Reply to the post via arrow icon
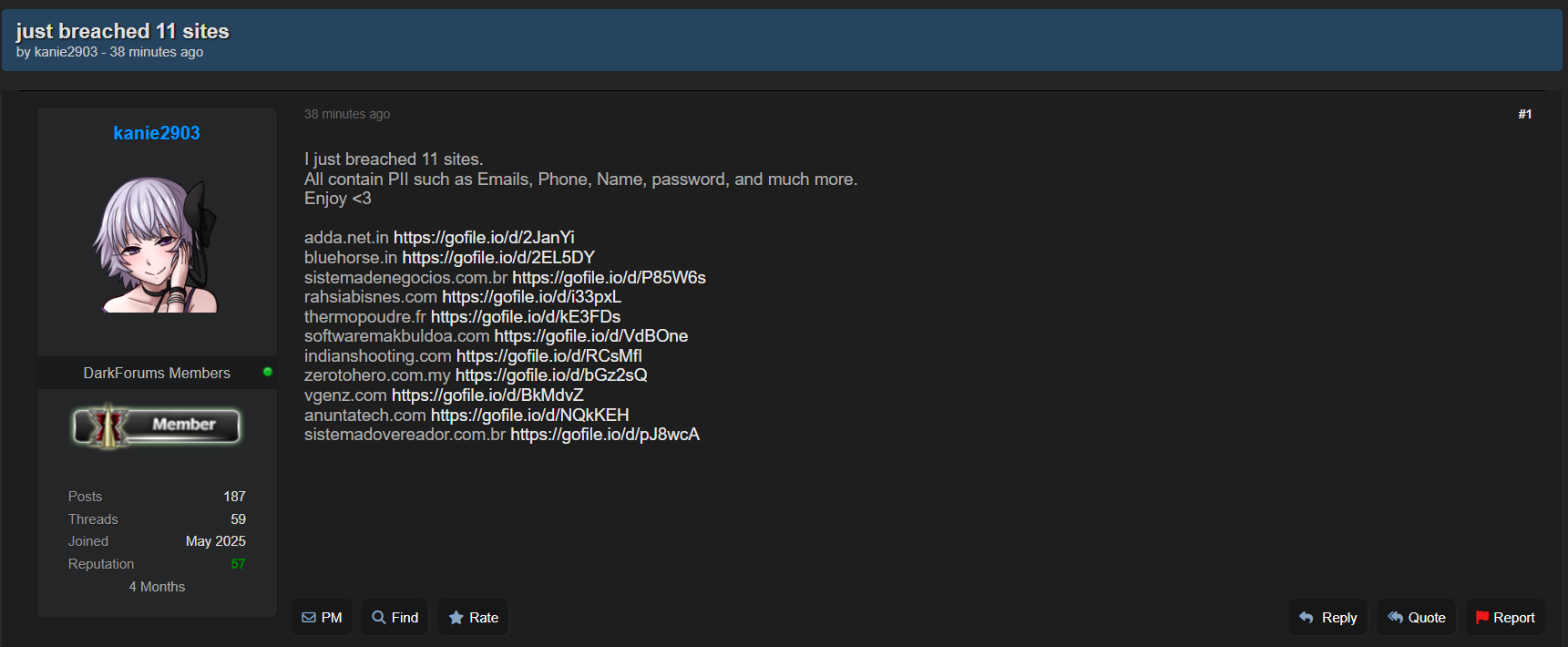Screen dimensions: 1568x647 coord(1307,618)
